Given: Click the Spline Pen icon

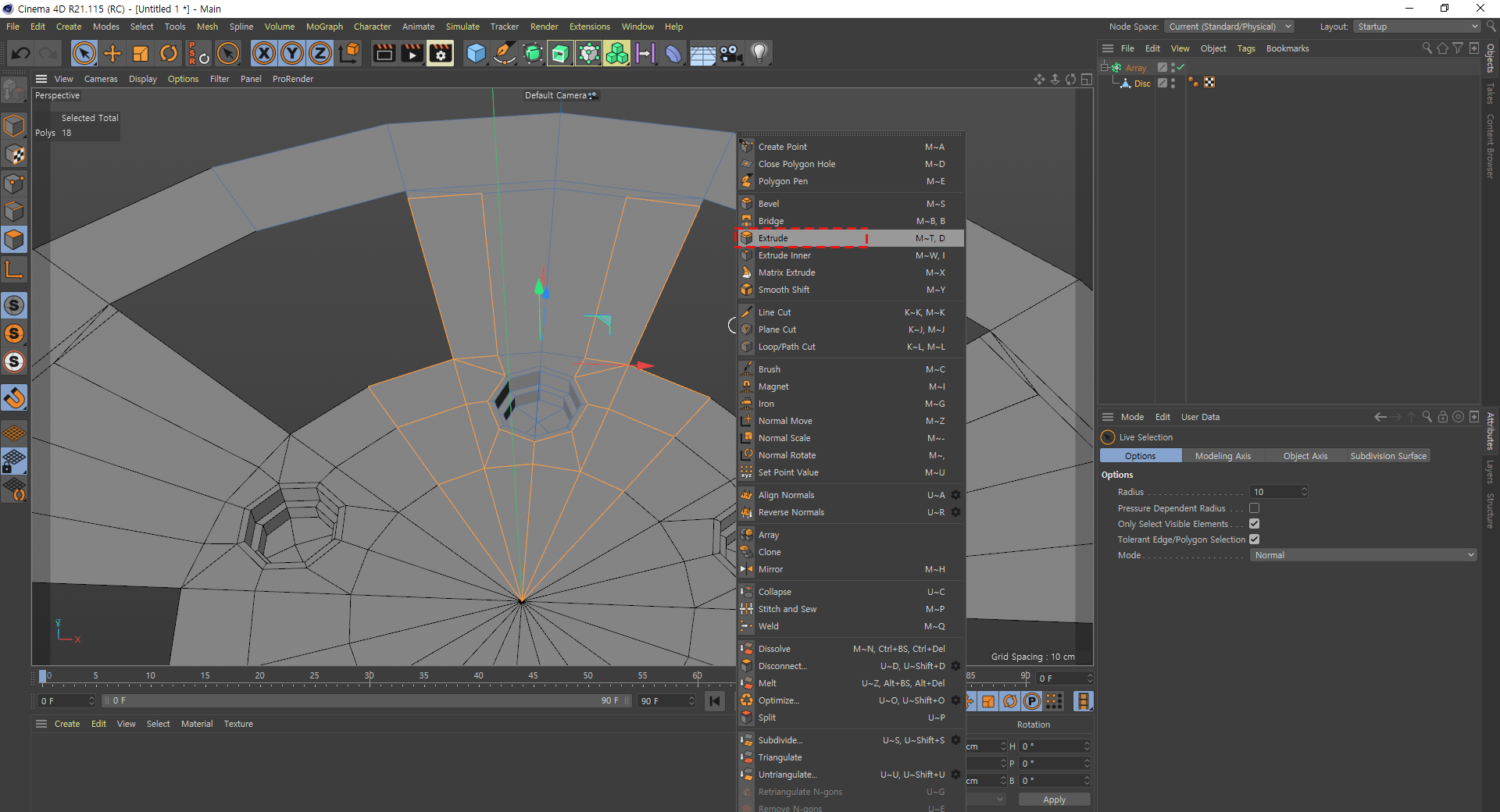Looking at the screenshot, I should tap(505, 53).
